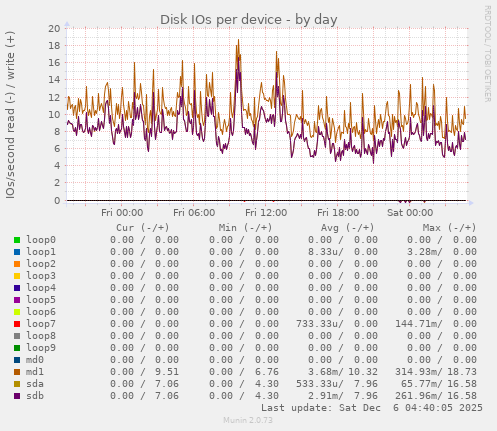
Task: Click the sda olive color swatch
Action: pyautogui.click(x=17, y=384)
